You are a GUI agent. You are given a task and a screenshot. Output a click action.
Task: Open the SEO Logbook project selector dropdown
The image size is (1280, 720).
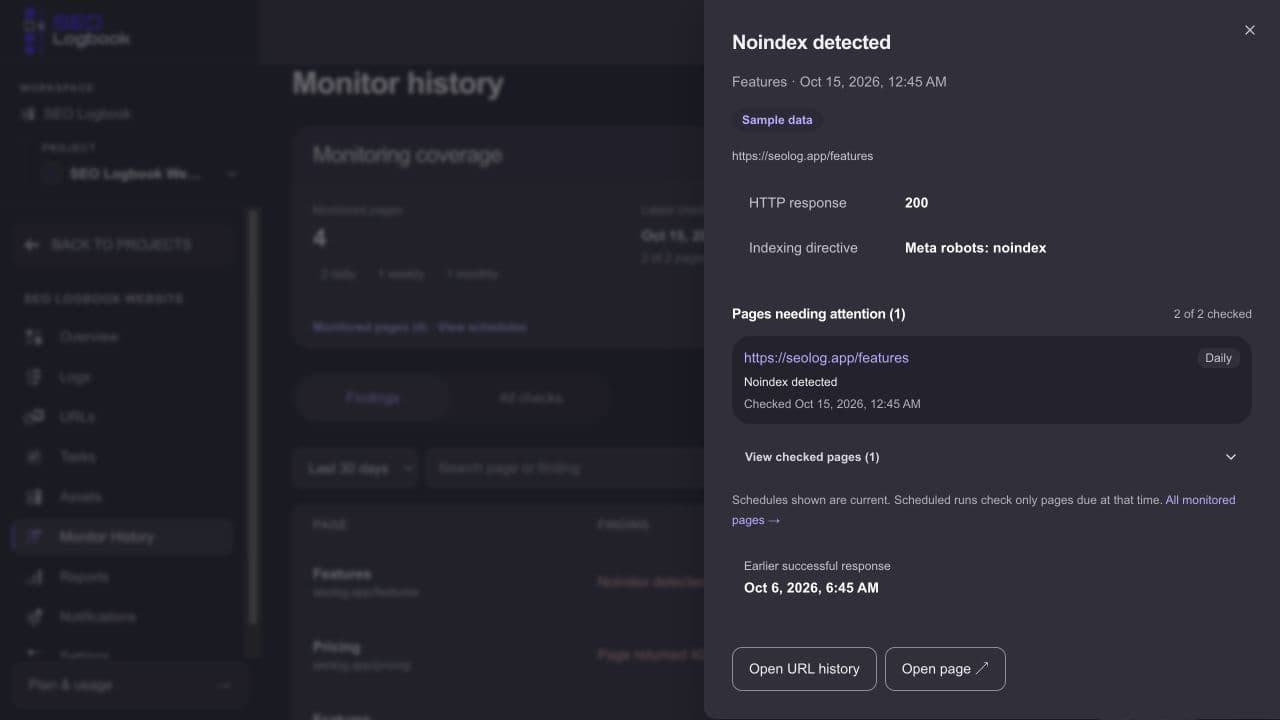[x=140, y=174]
